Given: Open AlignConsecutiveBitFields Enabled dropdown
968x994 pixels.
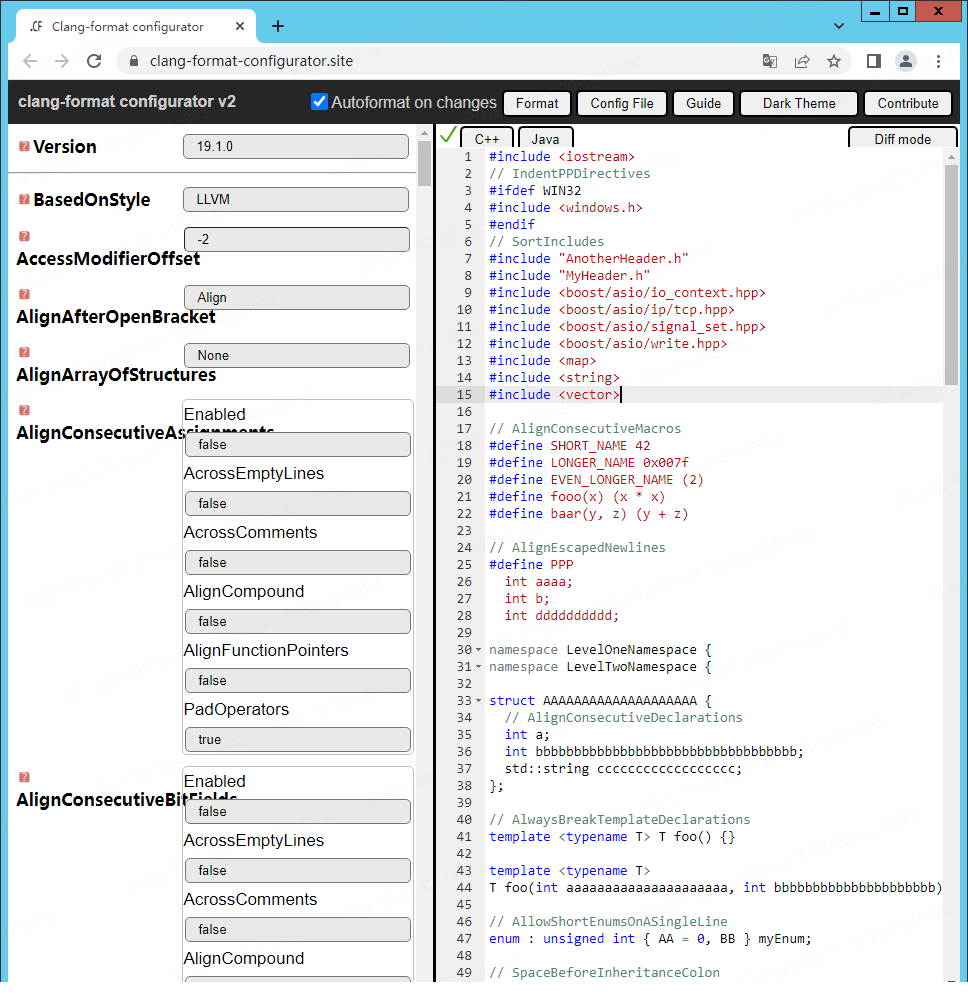Looking at the screenshot, I should [298, 811].
